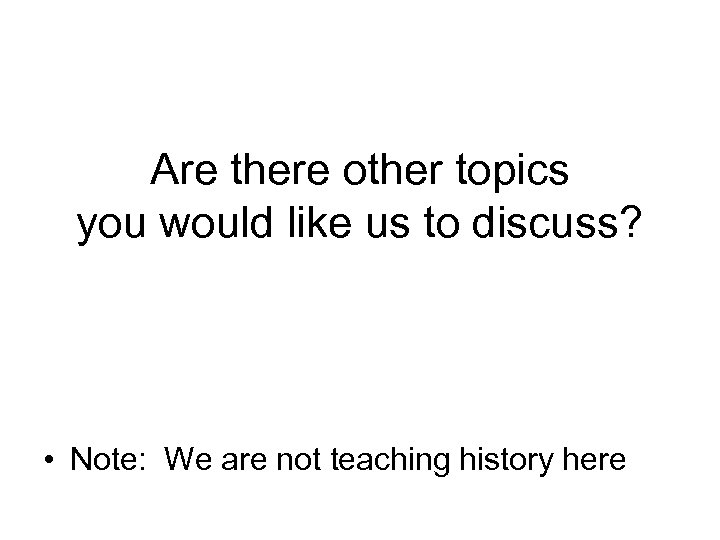Screen dimensions: 720x540
Task: Click the word "topics" in the title
Action: point(508,174)
